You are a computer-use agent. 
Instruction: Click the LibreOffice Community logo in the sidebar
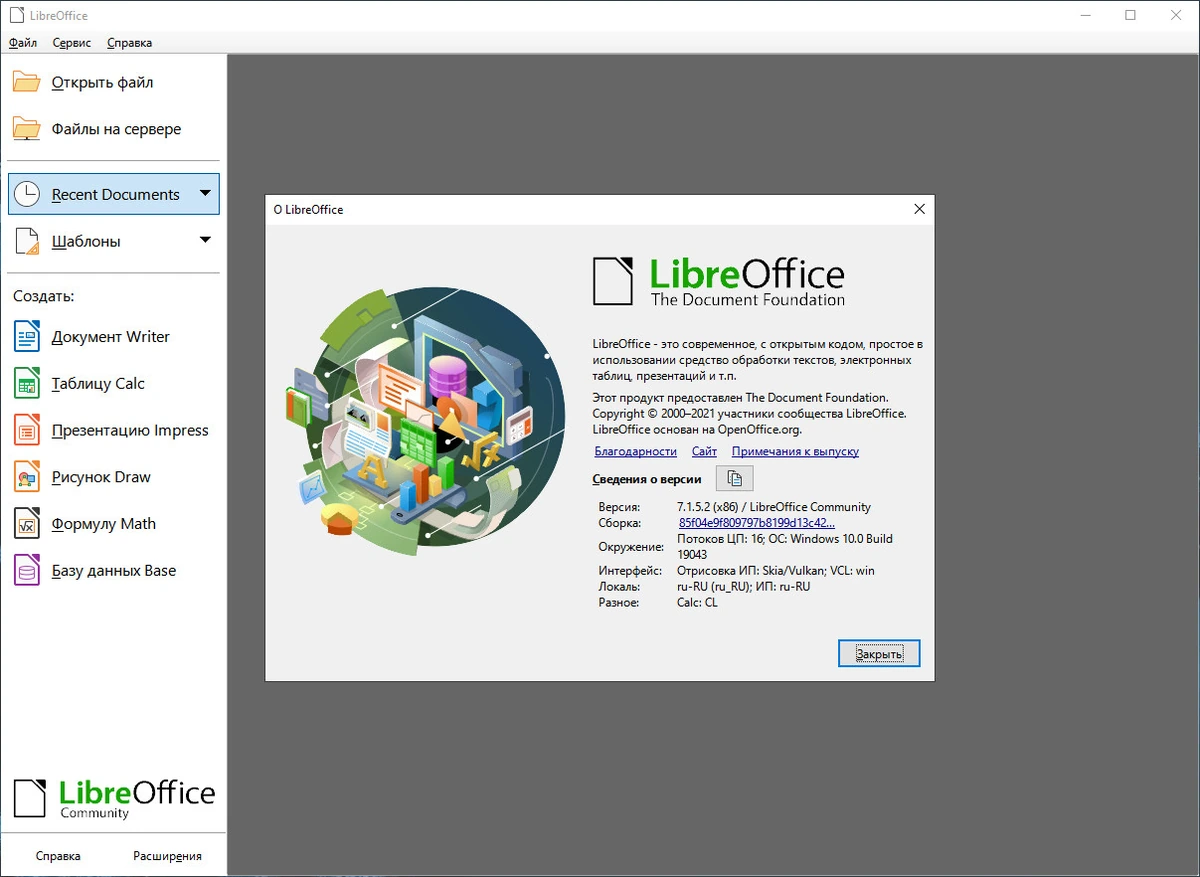[114, 798]
